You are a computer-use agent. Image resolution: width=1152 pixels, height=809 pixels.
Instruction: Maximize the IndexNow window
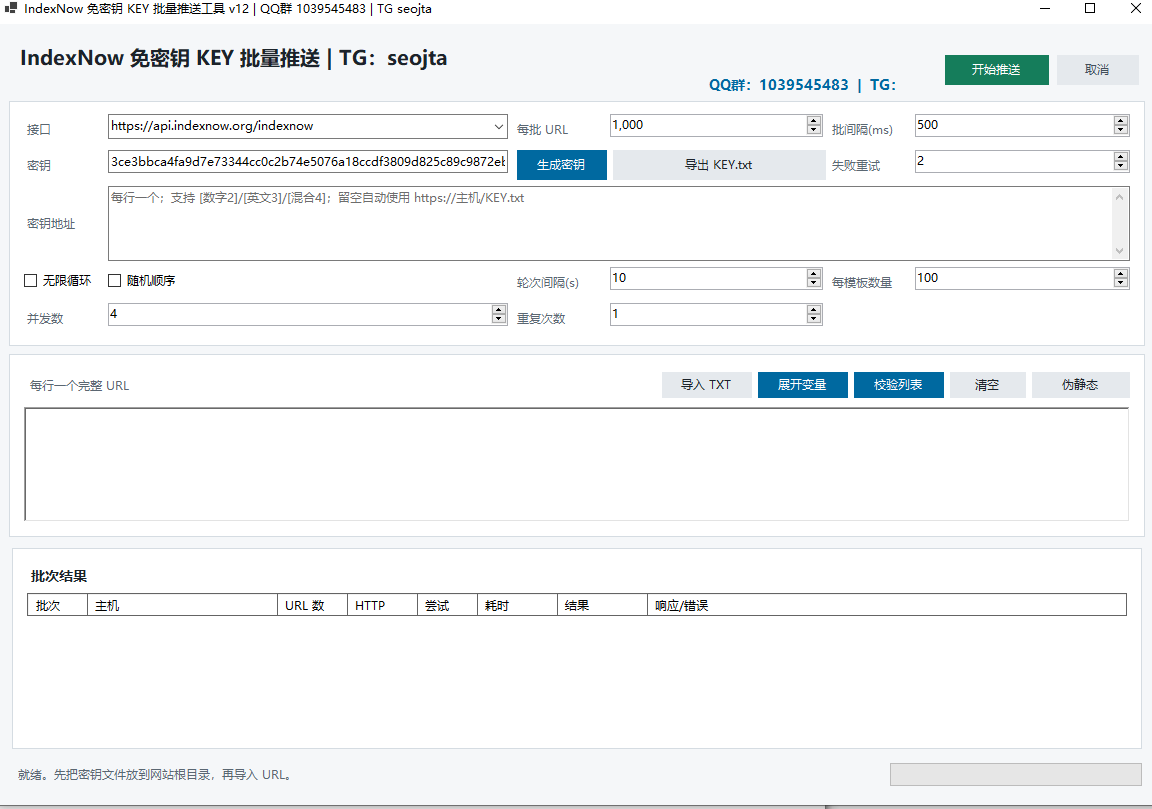[x=1090, y=9]
